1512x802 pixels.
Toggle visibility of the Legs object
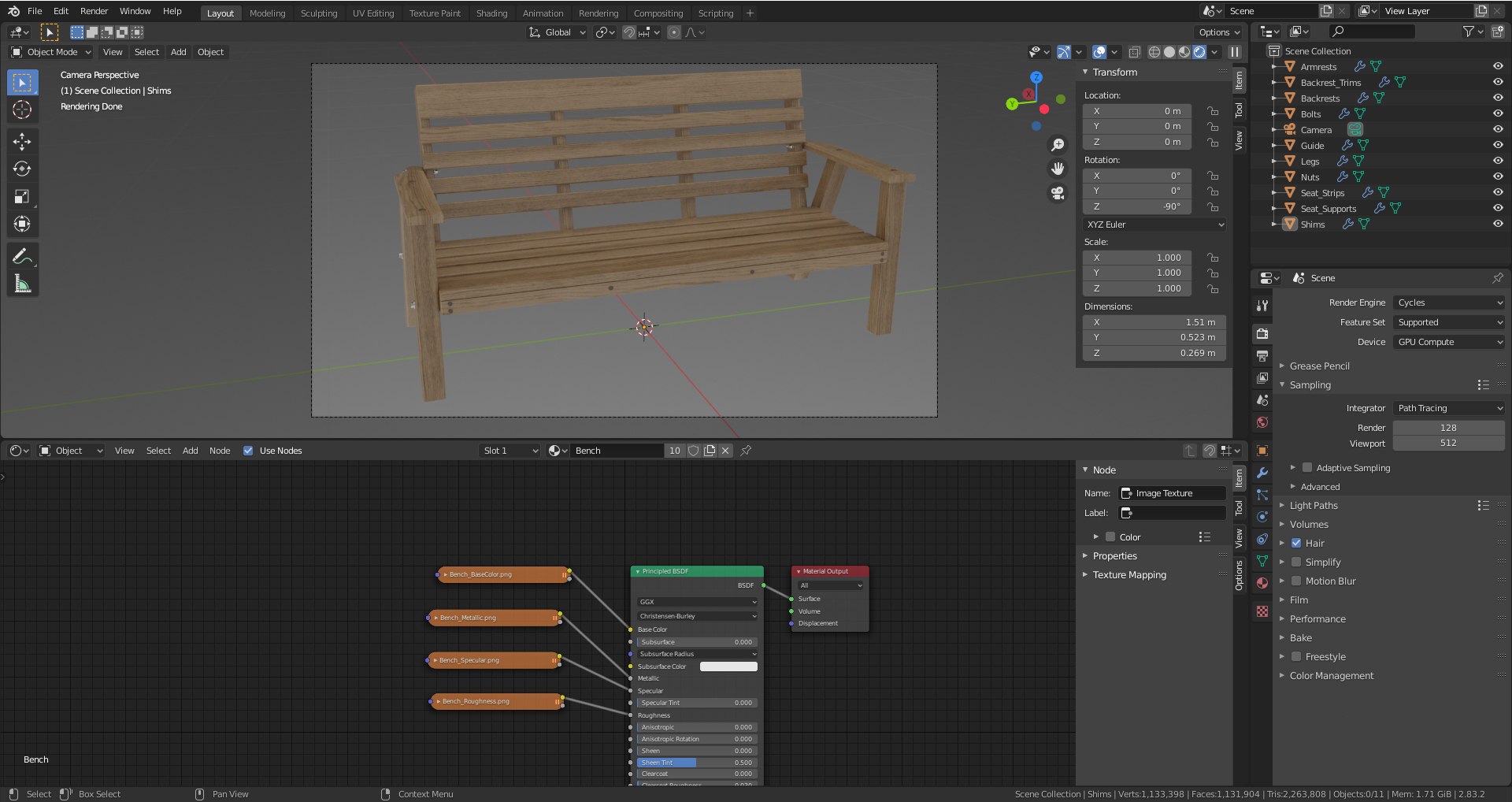pos(1498,162)
